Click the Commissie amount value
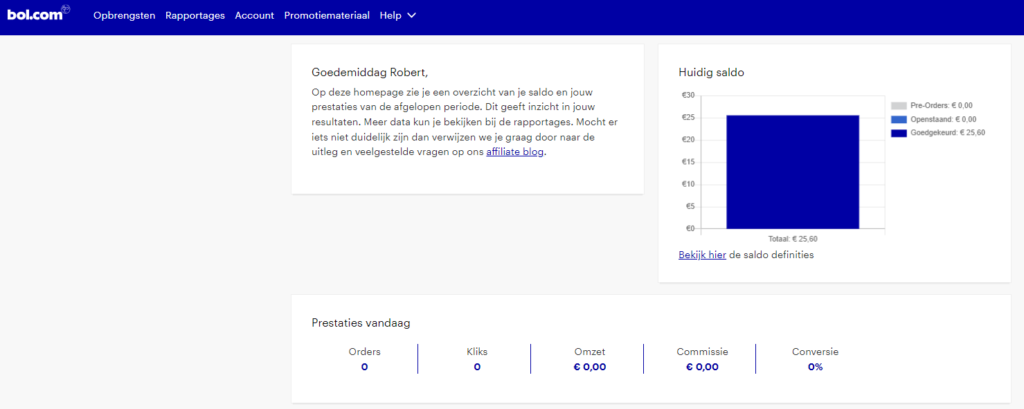Viewport: 1024px width, 409px height. click(x=702, y=367)
